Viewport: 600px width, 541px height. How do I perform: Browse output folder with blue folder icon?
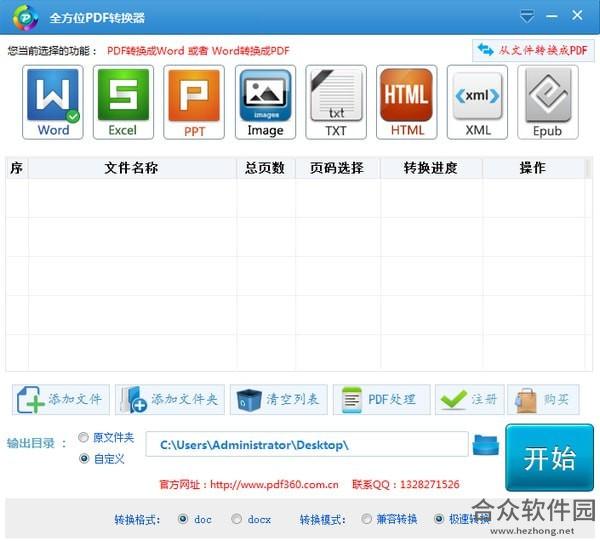486,445
